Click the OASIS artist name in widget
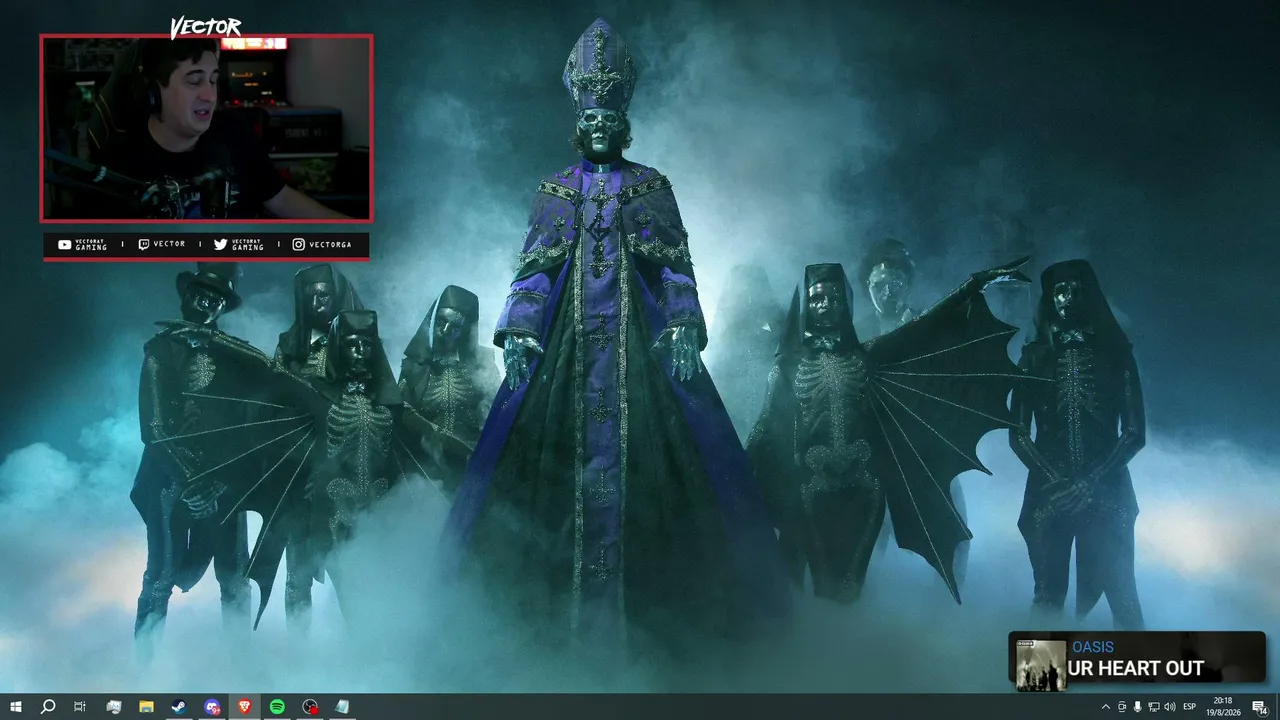The image size is (1280, 720). 1093,647
